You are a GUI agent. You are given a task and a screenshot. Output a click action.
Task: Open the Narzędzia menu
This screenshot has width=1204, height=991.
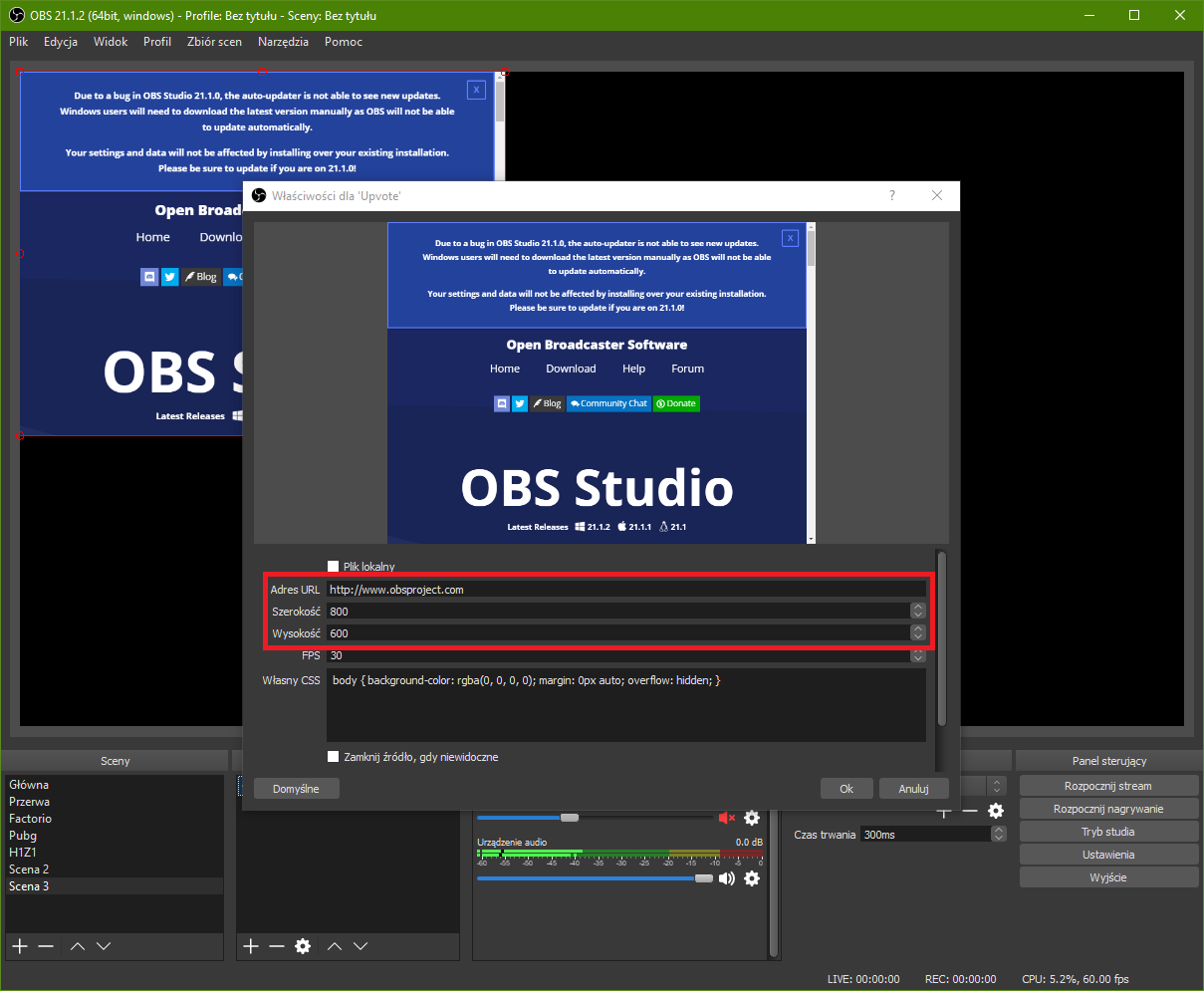[x=283, y=42]
